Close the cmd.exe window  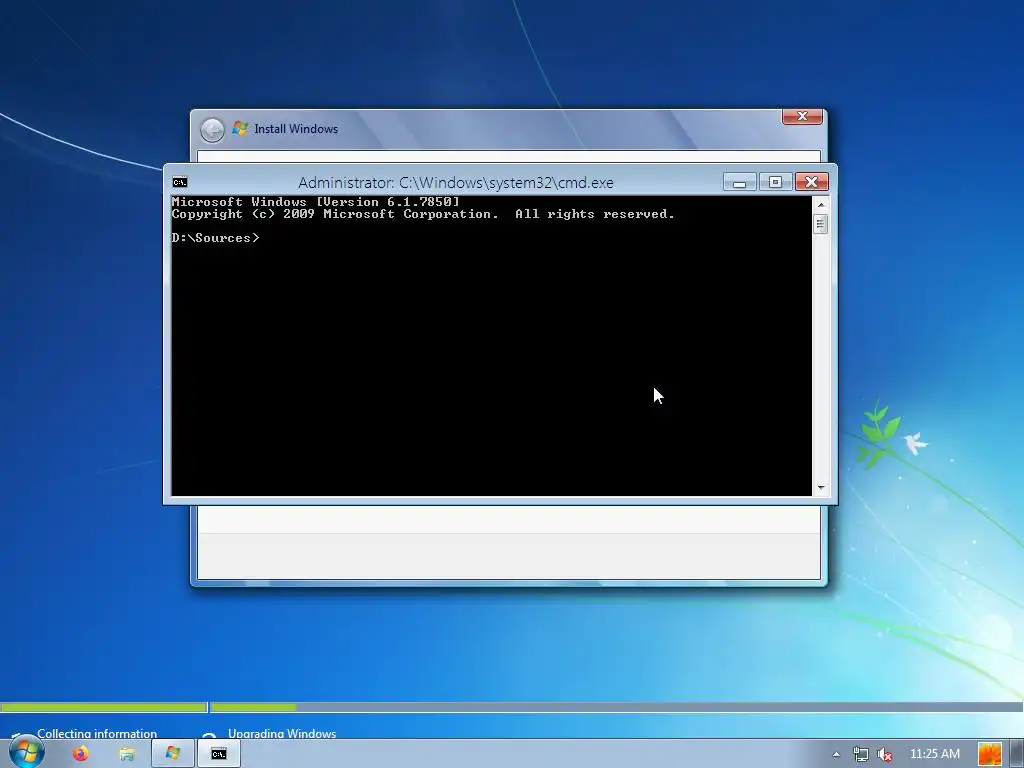click(812, 182)
